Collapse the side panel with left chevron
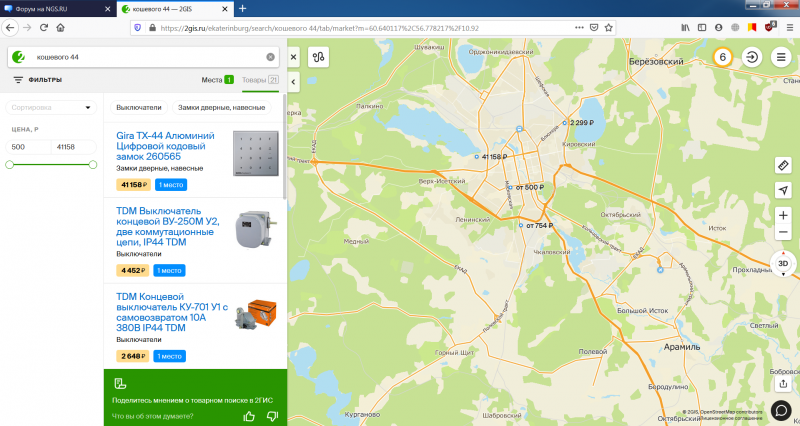The height and width of the screenshot is (426, 800). pos(293,82)
